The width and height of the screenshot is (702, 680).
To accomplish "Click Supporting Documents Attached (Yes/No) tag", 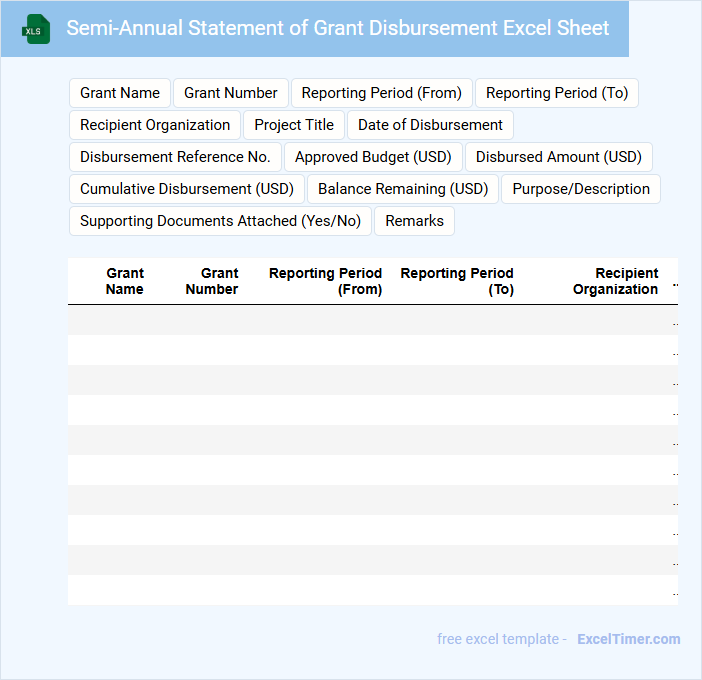I will [220, 221].
